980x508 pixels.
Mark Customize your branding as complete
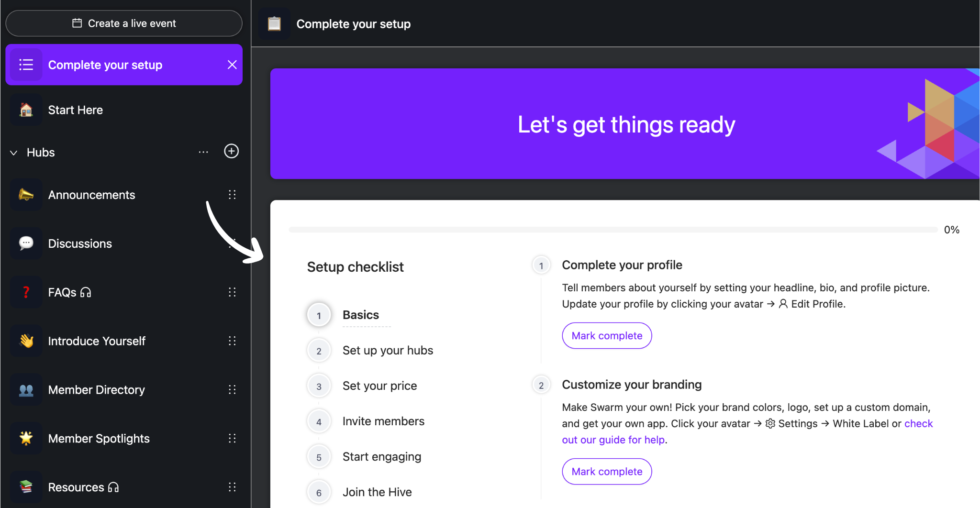click(x=607, y=471)
